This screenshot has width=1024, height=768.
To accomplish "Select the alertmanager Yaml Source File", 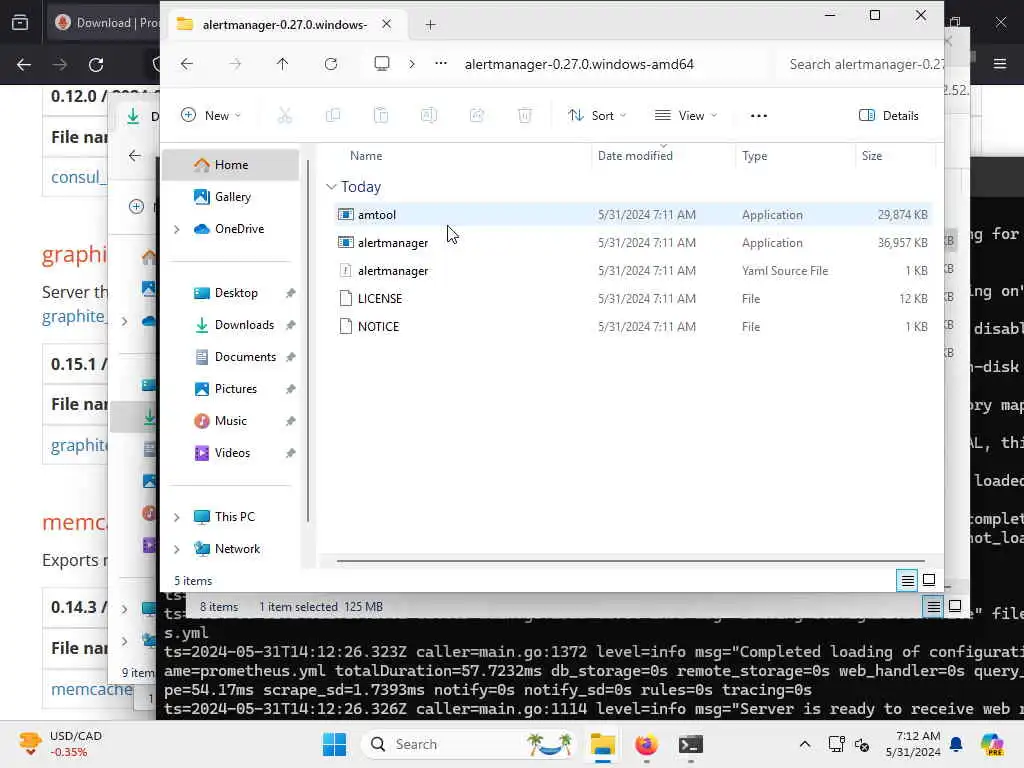I will click(632, 270).
